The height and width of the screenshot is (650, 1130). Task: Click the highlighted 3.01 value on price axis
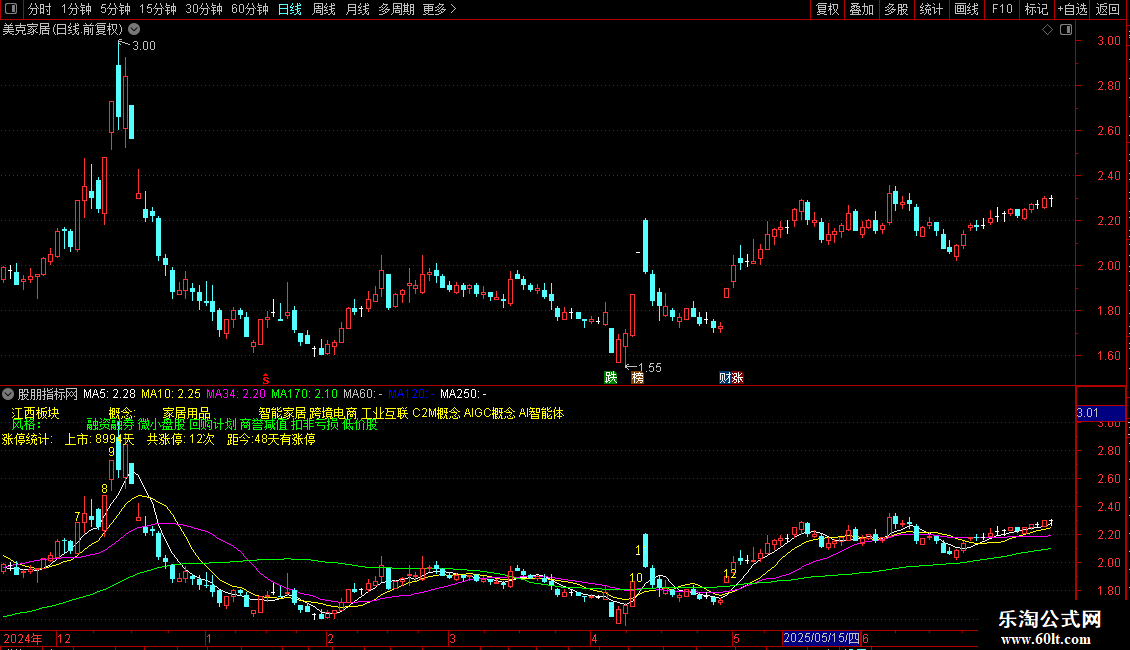click(x=1100, y=413)
